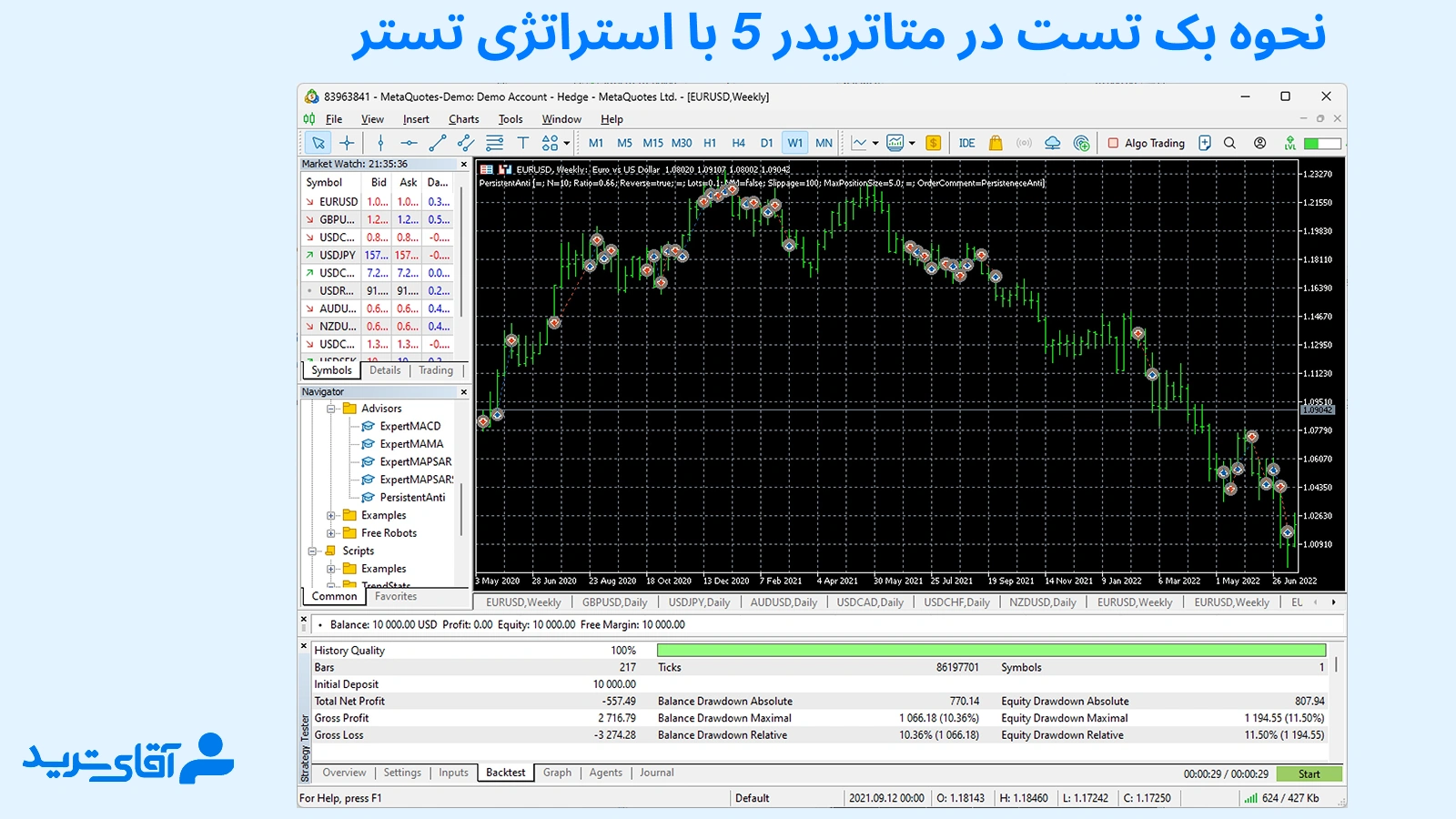Select the Fibonacci retracement tool

coord(494,143)
